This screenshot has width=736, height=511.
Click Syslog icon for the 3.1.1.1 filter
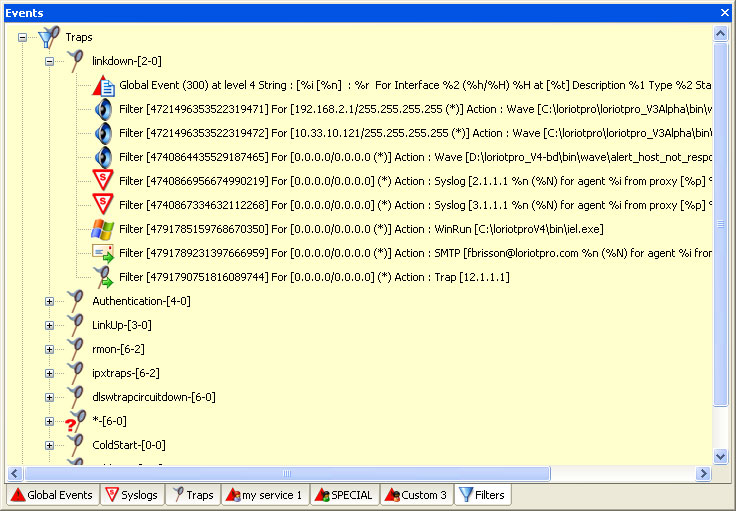coord(103,205)
